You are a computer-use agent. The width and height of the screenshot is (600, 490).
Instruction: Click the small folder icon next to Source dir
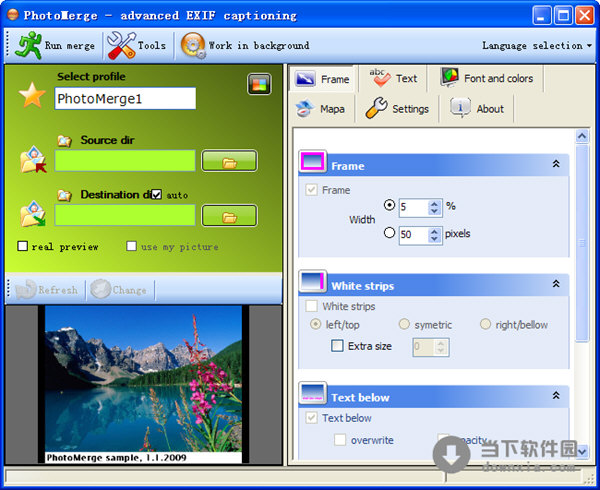(65, 141)
